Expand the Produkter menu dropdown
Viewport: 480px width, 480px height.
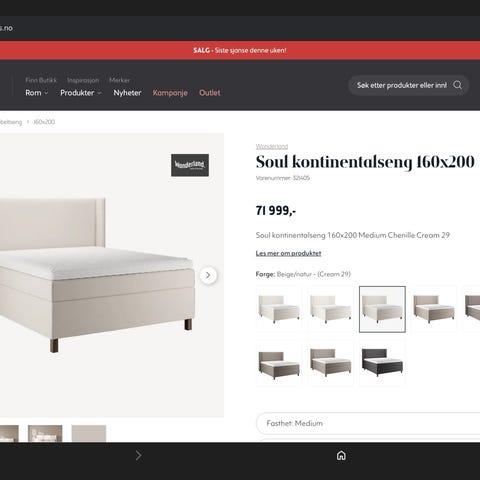(x=81, y=93)
